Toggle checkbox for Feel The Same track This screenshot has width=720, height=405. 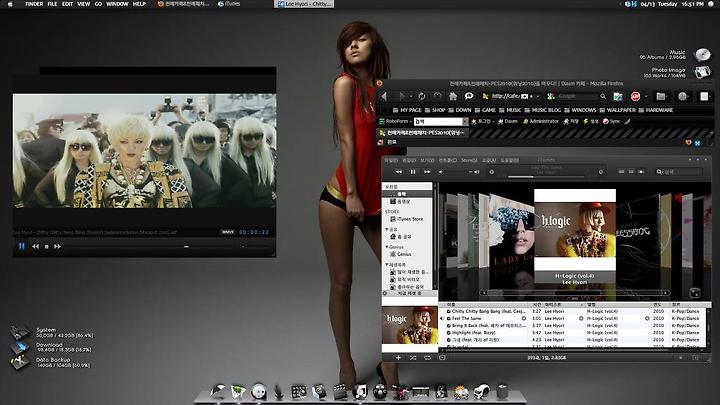(449, 318)
